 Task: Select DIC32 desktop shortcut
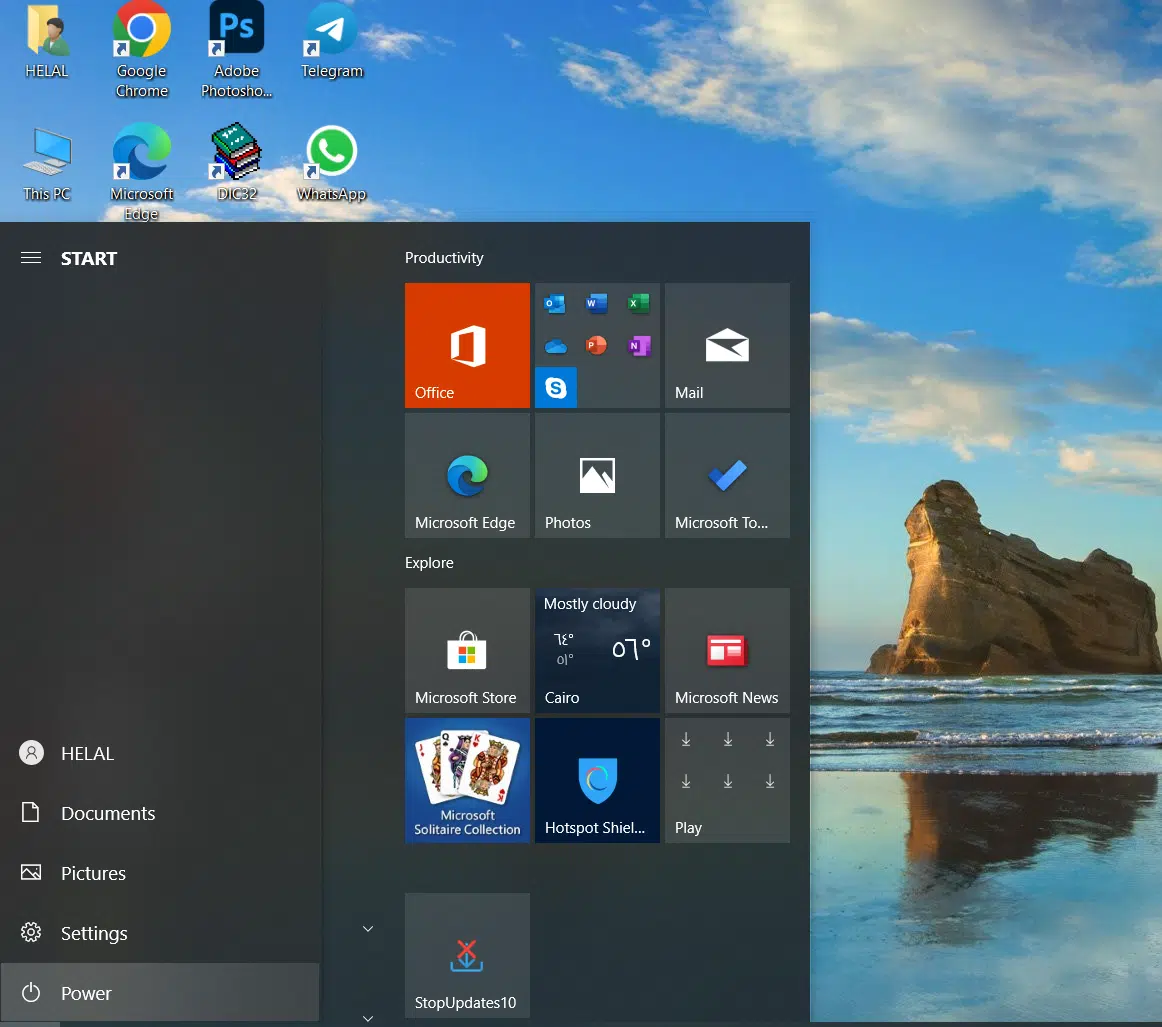tap(236, 163)
